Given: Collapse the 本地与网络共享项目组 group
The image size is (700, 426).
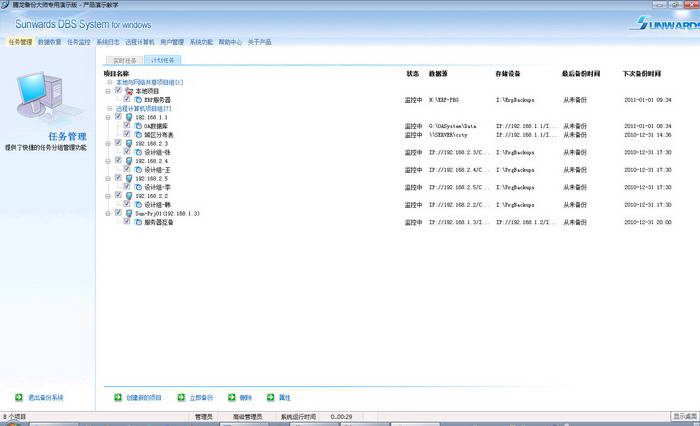Looking at the screenshot, I should coord(110,82).
